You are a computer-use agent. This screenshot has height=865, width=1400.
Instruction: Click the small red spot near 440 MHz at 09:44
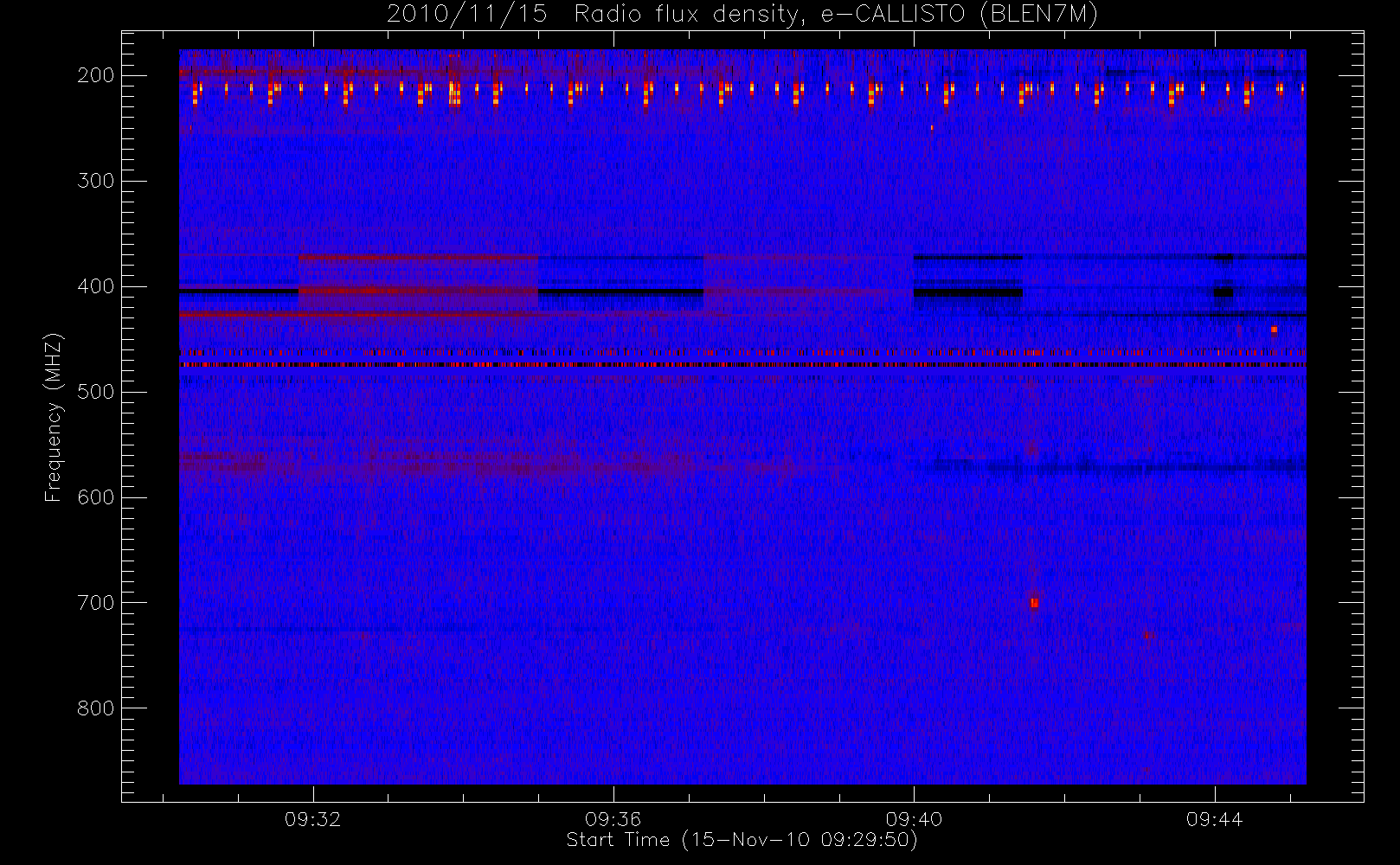point(1274,329)
